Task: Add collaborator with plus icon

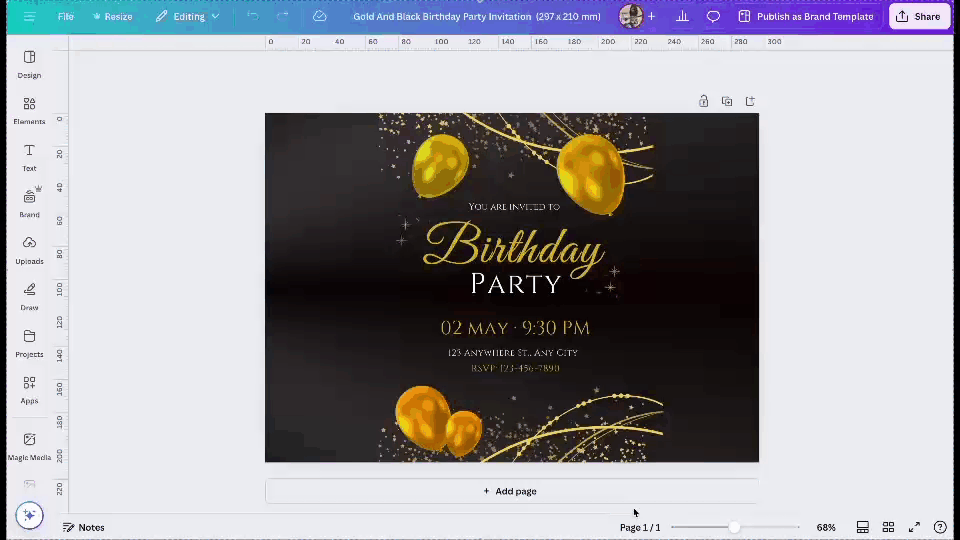Action: pos(651,17)
